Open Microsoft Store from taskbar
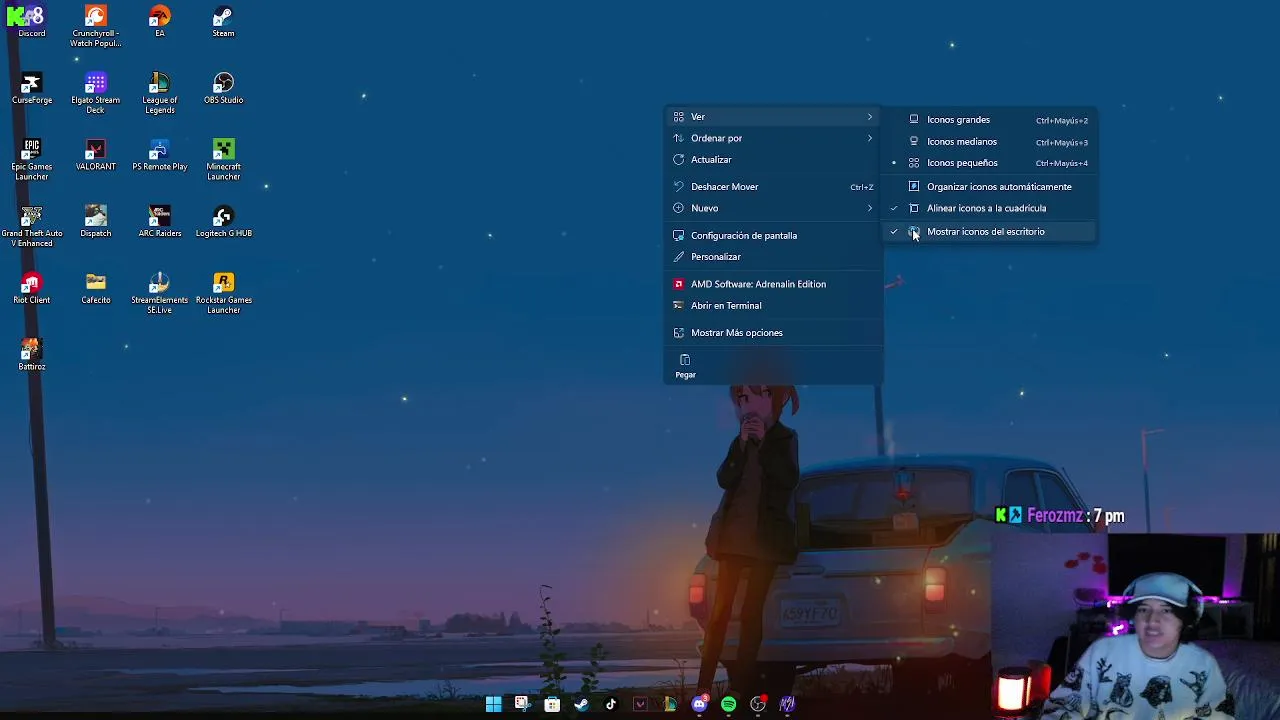The width and height of the screenshot is (1280, 720). 552,704
